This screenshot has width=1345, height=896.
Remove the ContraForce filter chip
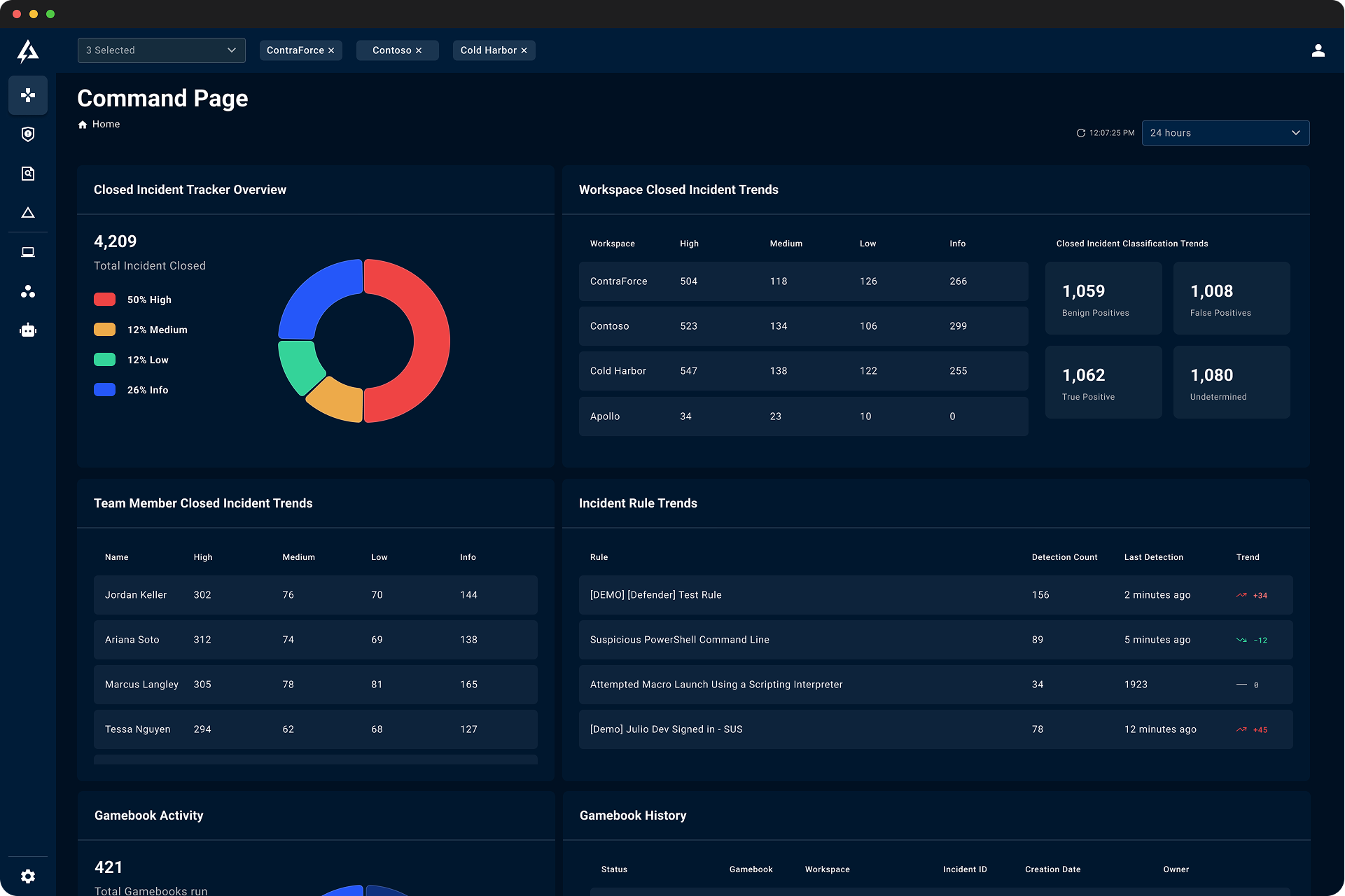pos(331,50)
